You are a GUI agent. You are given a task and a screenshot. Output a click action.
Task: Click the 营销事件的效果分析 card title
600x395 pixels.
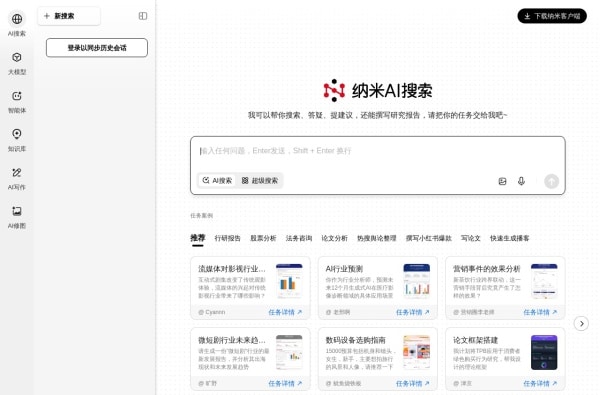click(x=486, y=269)
